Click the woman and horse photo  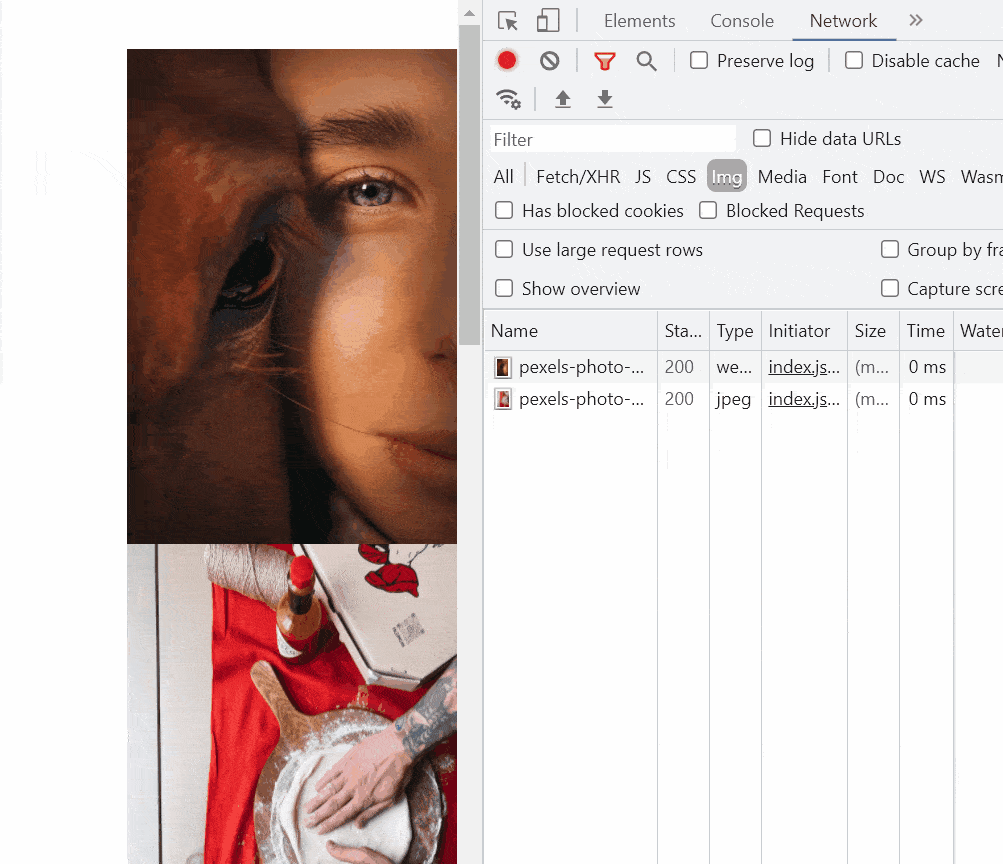tap(292, 296)
